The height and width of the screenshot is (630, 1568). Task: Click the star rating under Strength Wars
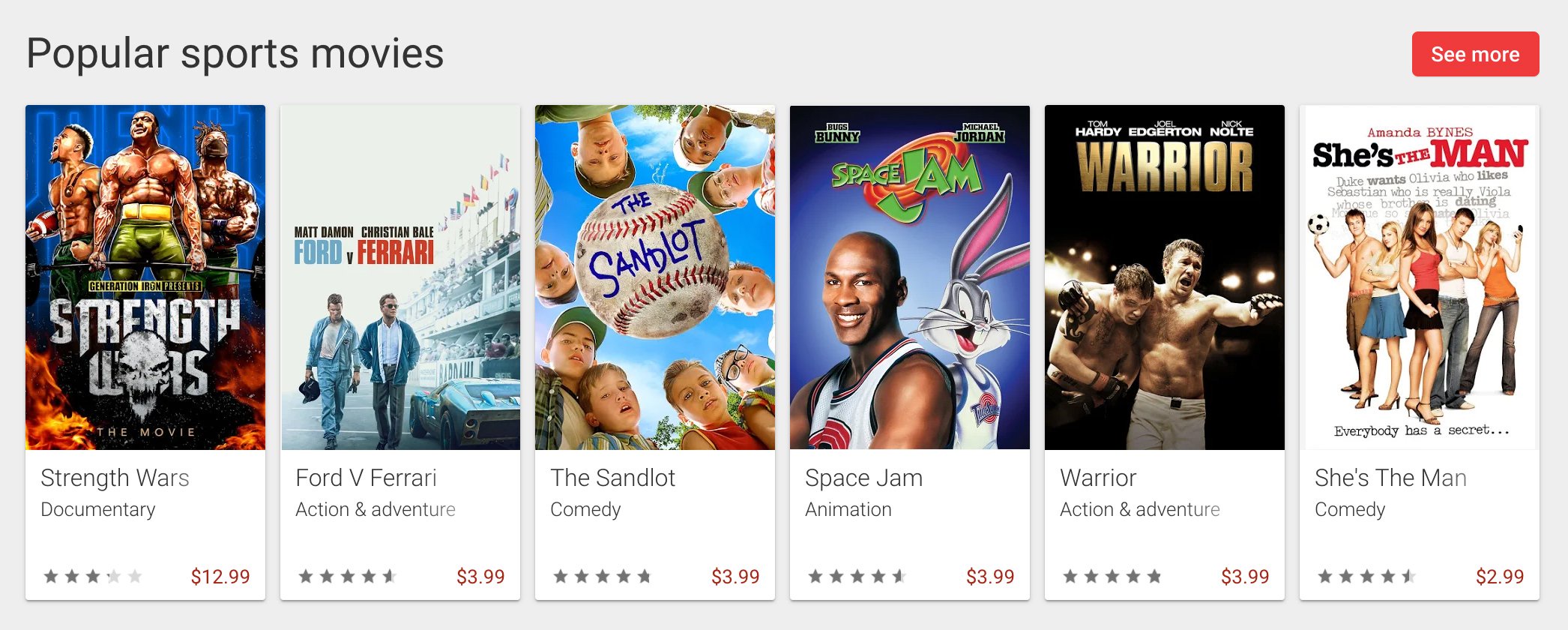pos(93,577)
